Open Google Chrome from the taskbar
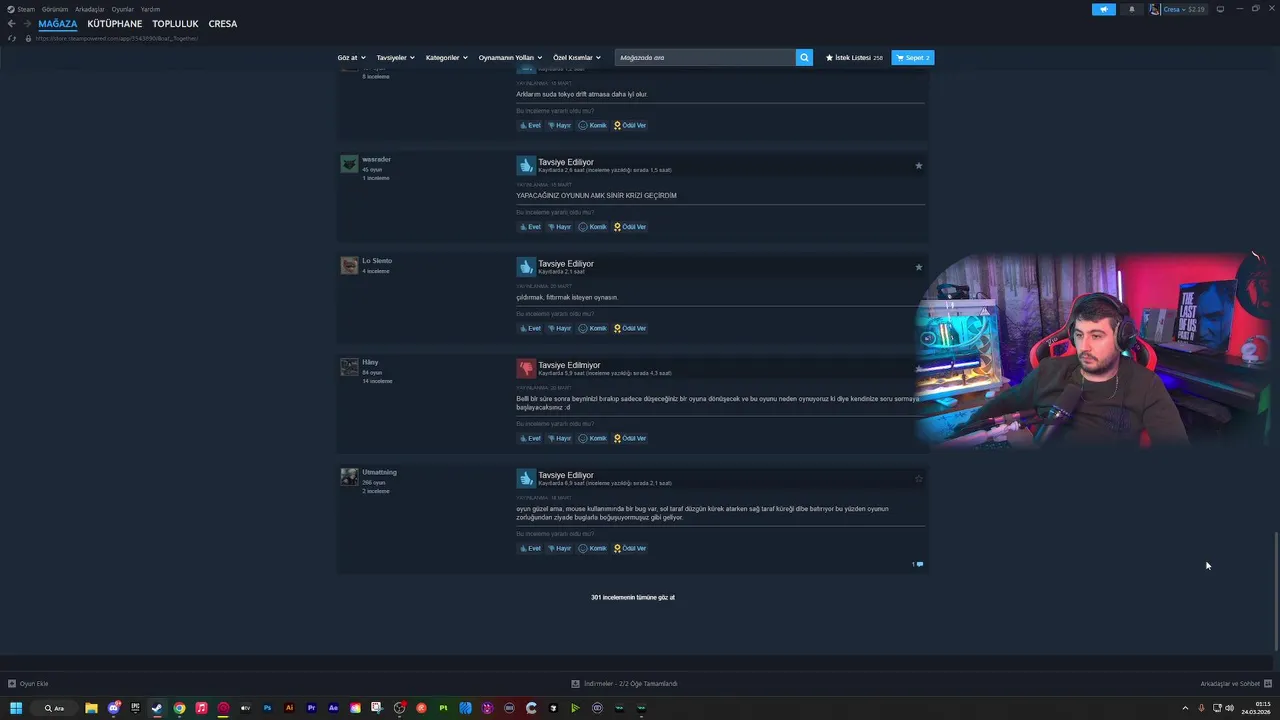Screen dimensions: 1280x720 tap(179, 708)
